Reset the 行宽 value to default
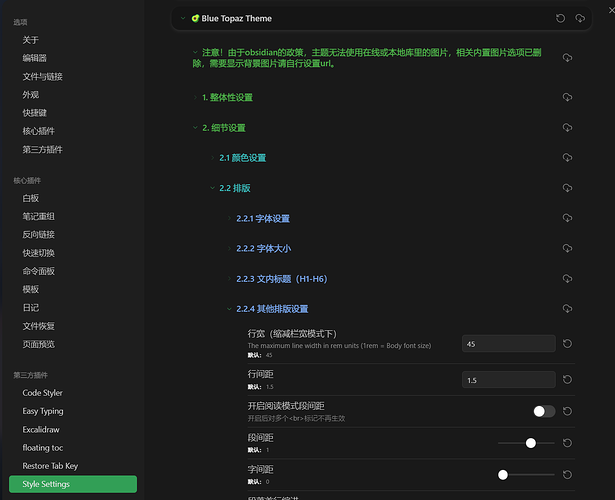This screenshot has height=500, width=615. pos(567,344)
